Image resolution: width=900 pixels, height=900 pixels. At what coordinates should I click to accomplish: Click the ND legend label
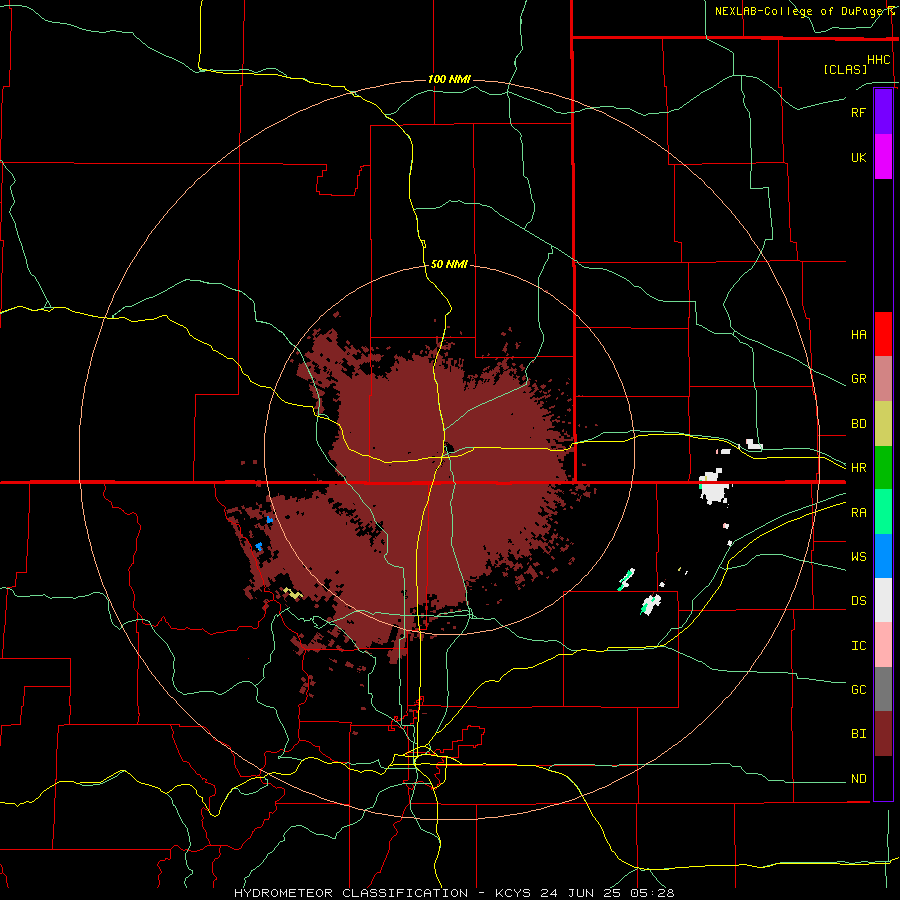click(858, 779)
